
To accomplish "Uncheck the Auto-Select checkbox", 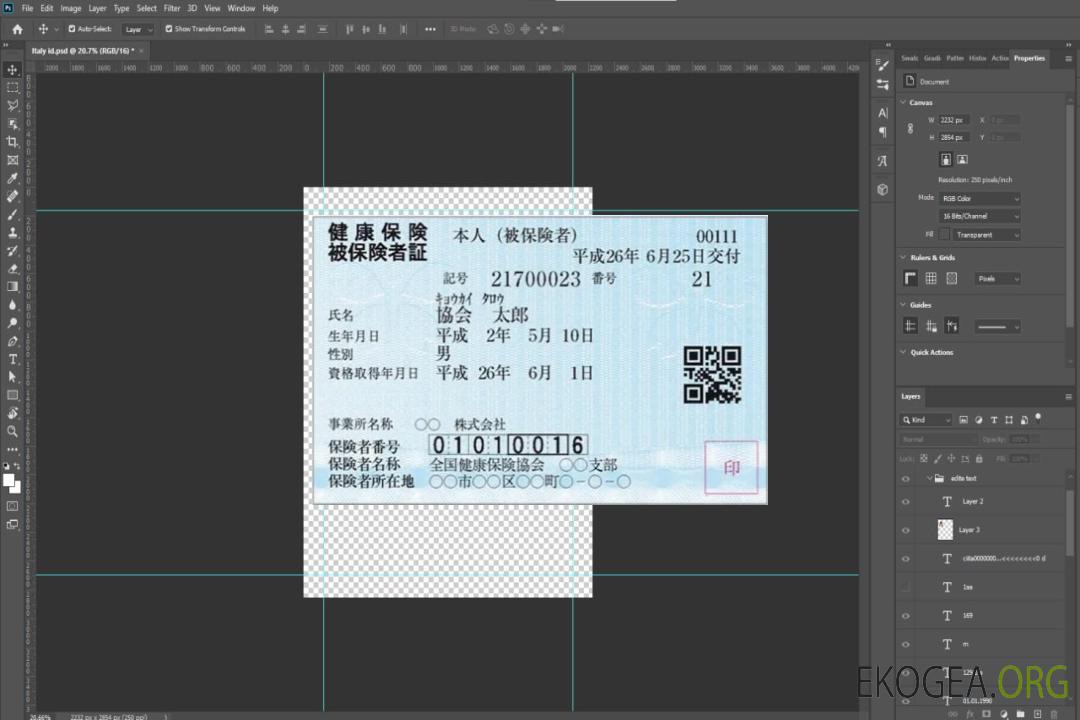I will 71,29.
